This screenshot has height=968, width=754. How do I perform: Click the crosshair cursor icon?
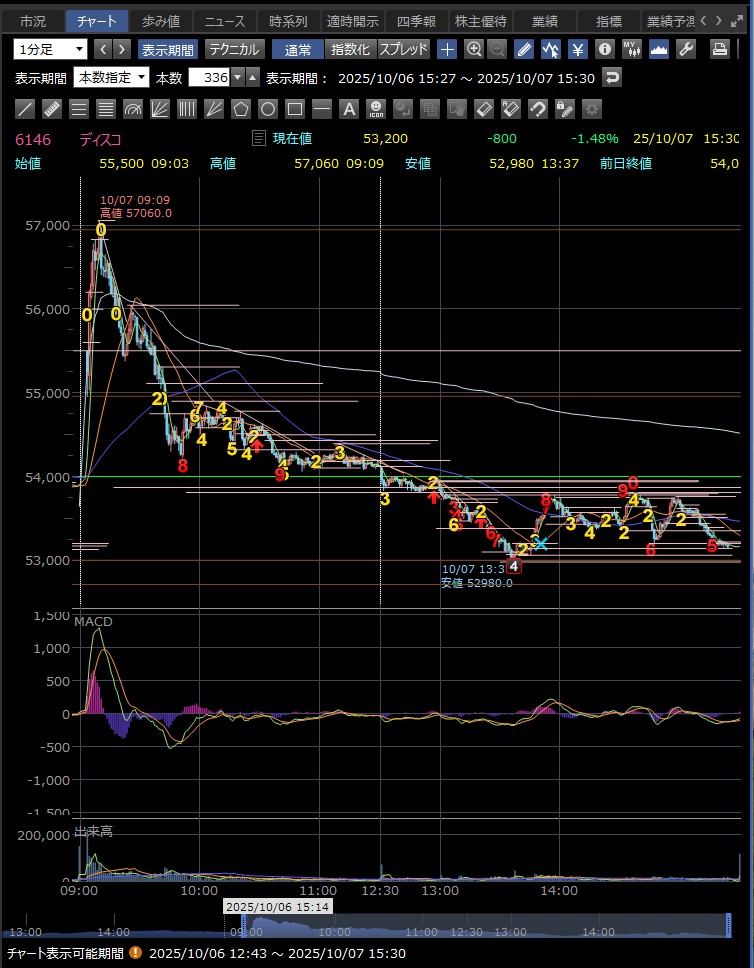(447, 49)
